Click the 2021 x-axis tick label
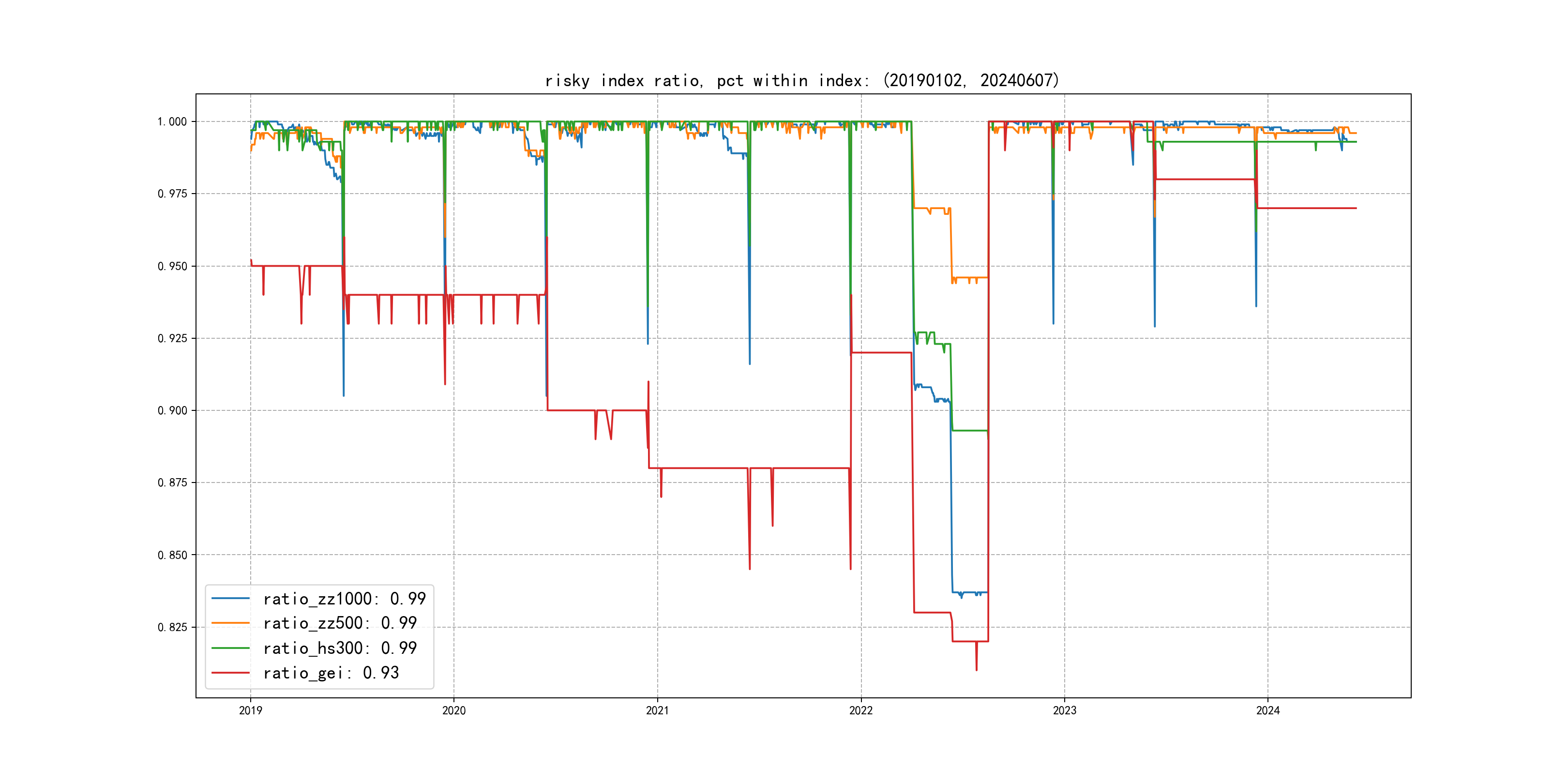Viewport: 1568px width, 784px height. pyautogui.click(x=657, y=710)
